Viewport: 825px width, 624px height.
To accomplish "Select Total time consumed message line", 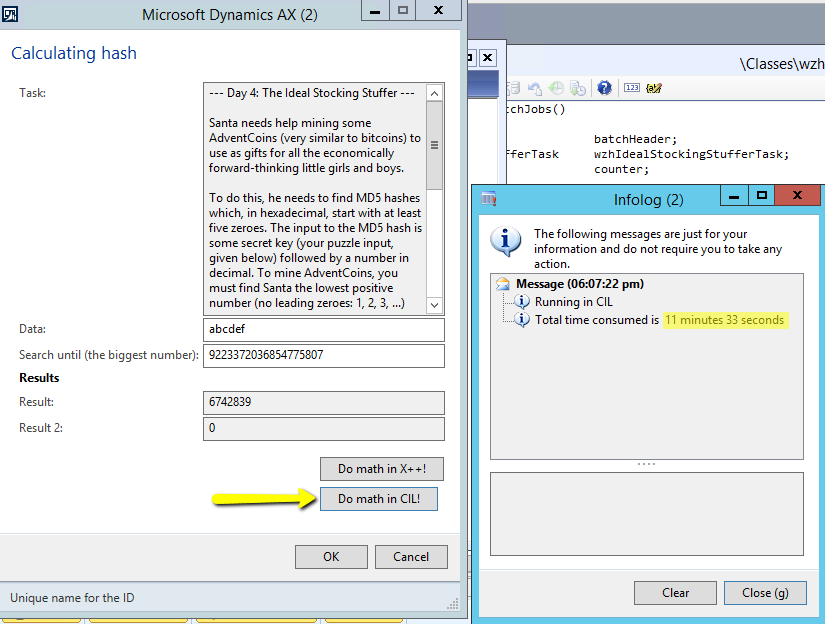I will (x=659, y=320).
